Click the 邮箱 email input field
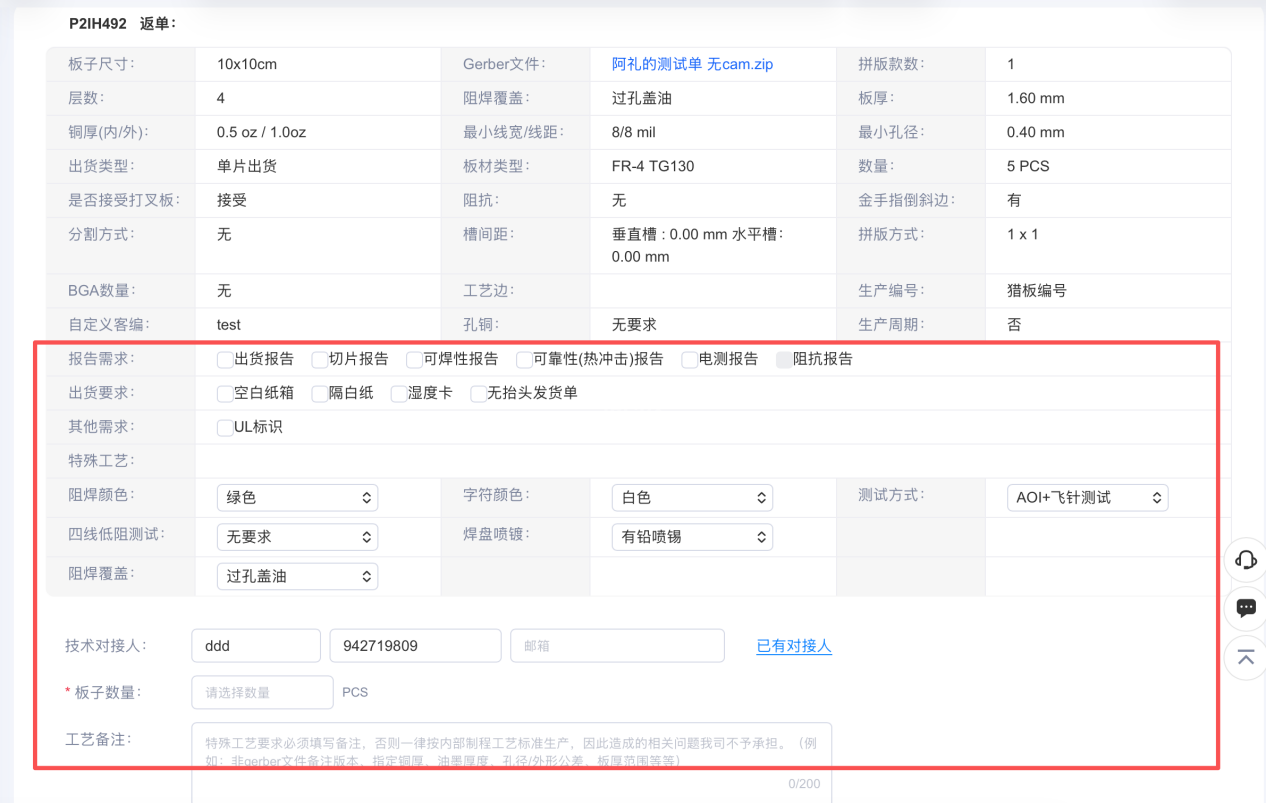The width and height of the screenshot is (1266, 803). [617, 645]
